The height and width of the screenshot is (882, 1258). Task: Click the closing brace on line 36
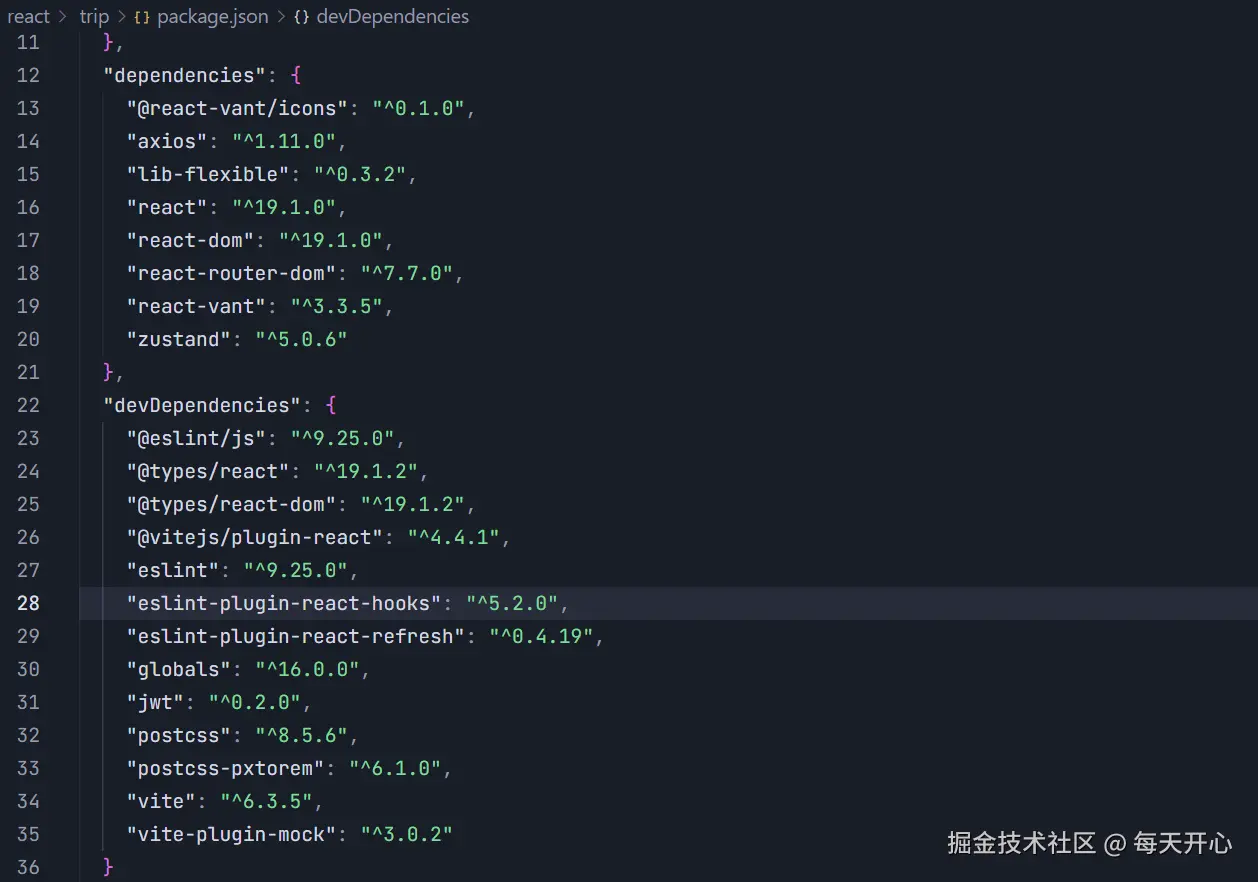[x=109, y=867]
